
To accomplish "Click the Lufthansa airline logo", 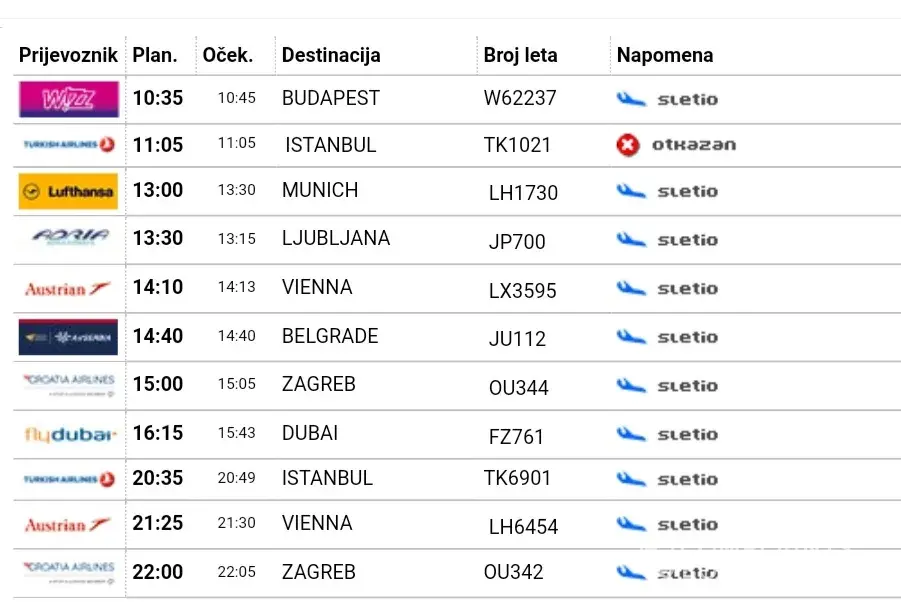I will (x=68, y=191).
